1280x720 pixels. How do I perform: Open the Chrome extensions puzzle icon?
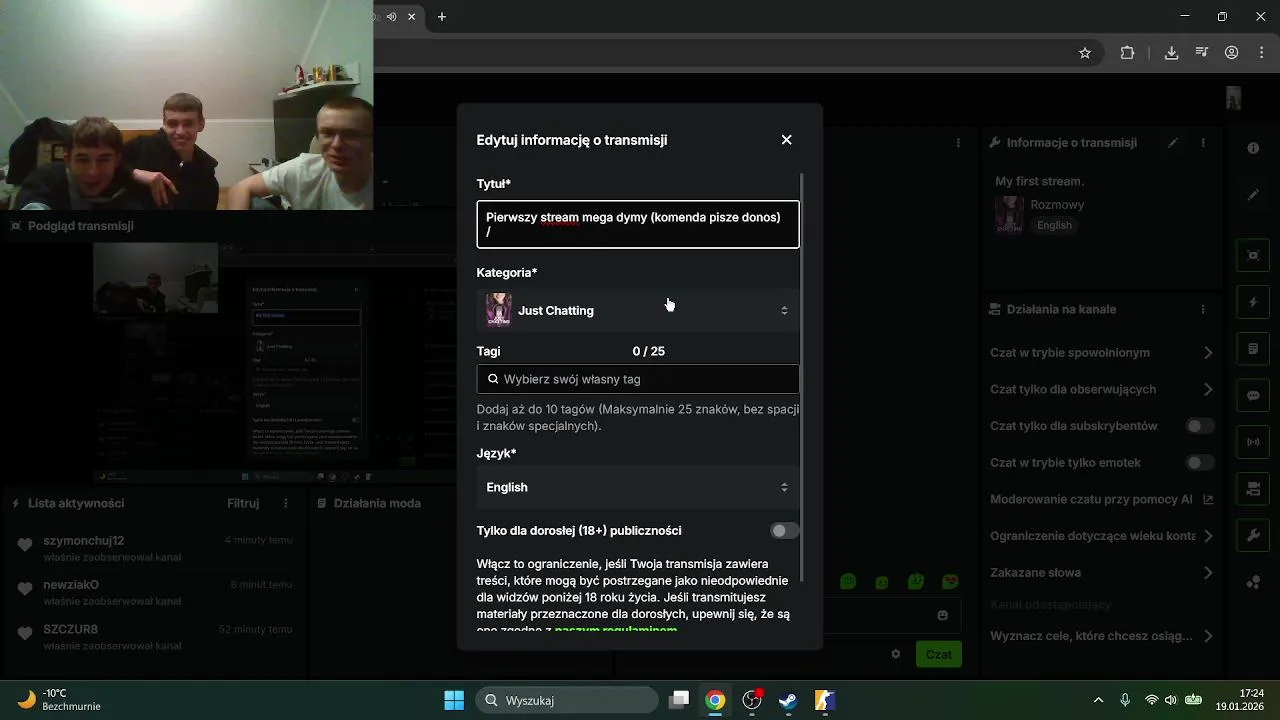pos(1127,53)
